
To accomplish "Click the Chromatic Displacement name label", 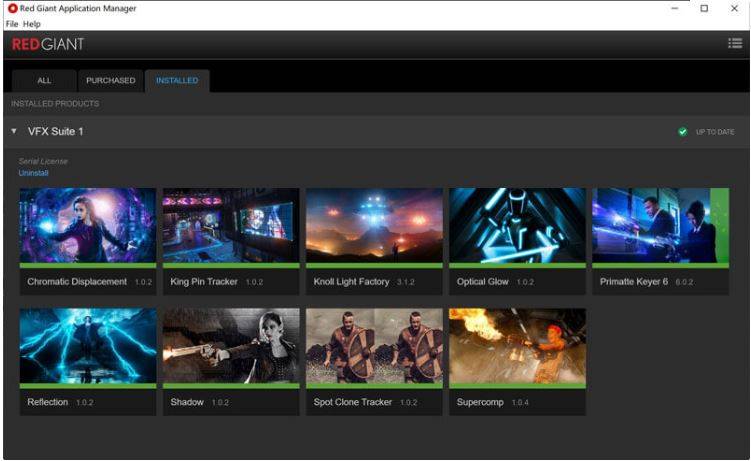I will tap(77, 281).
